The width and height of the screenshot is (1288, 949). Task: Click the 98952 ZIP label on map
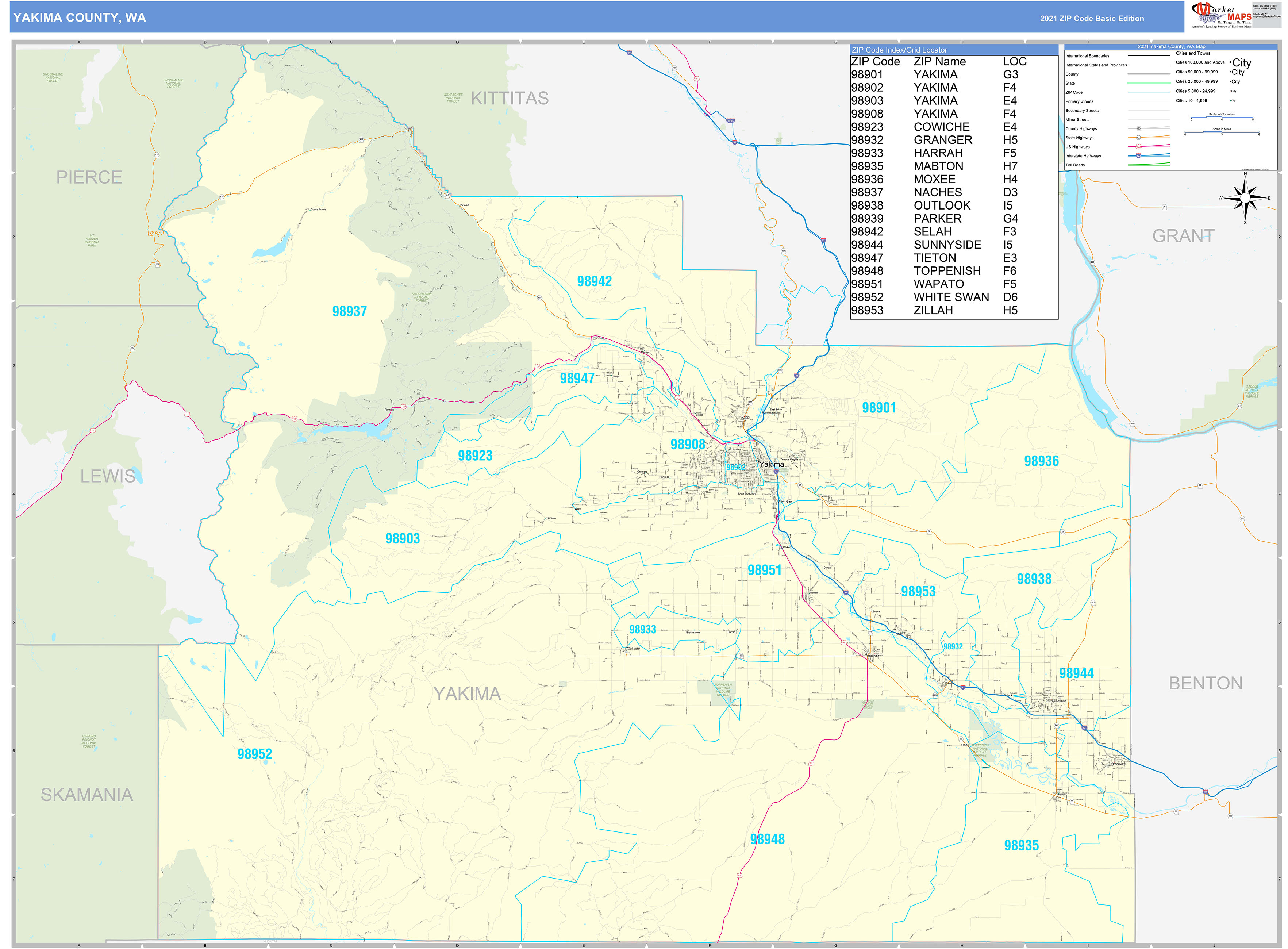pos(254,754)
